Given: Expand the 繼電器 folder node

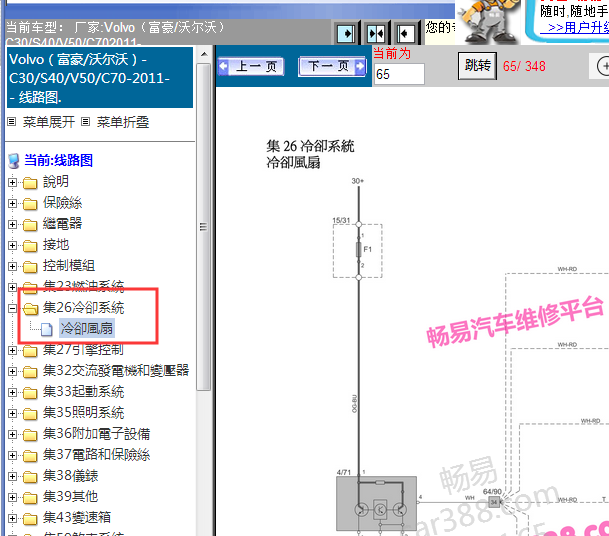Looking at the screenshot, I should pyautogui.click(x=12, y=224).
